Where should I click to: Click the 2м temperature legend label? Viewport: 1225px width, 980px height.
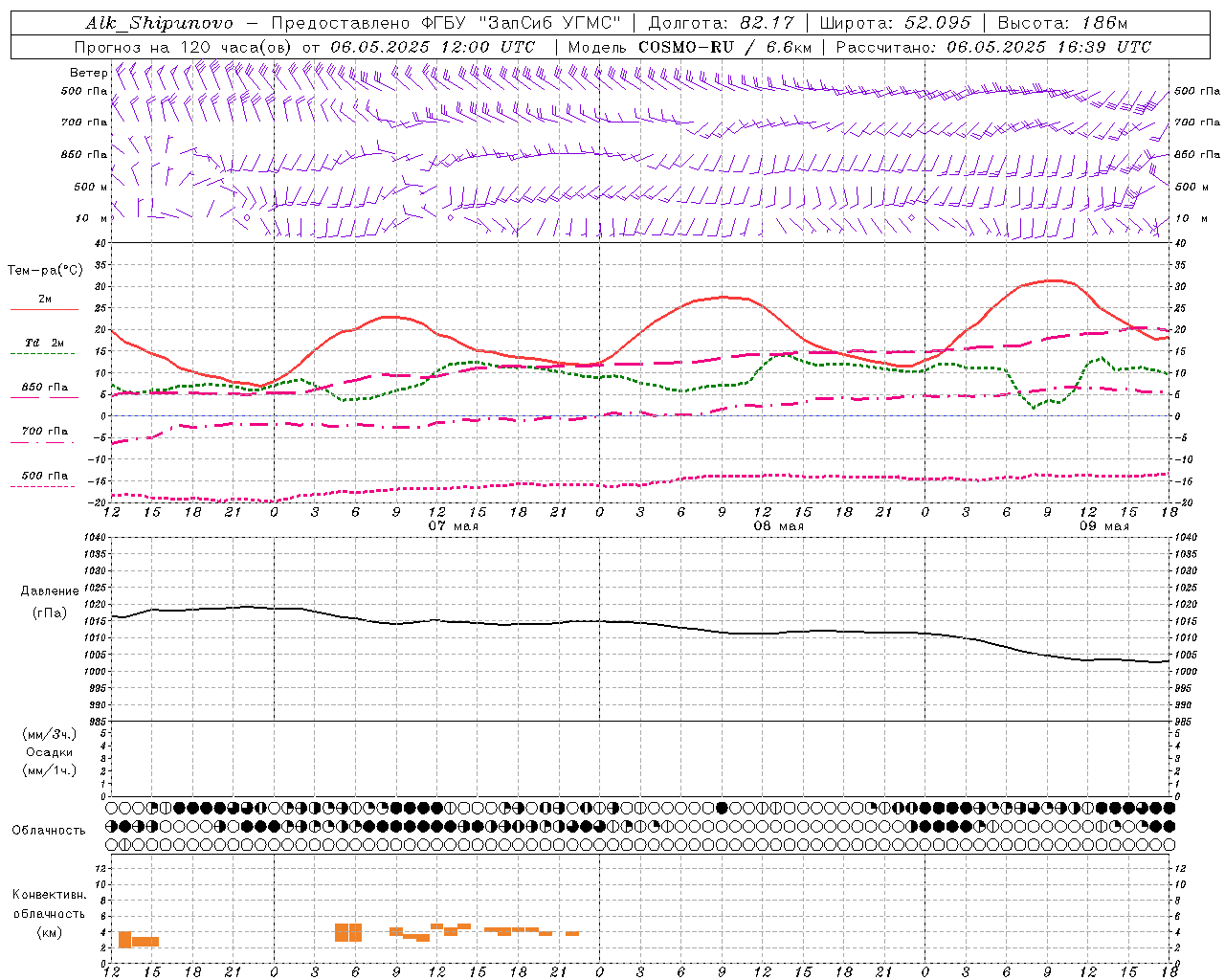[45, 299]
